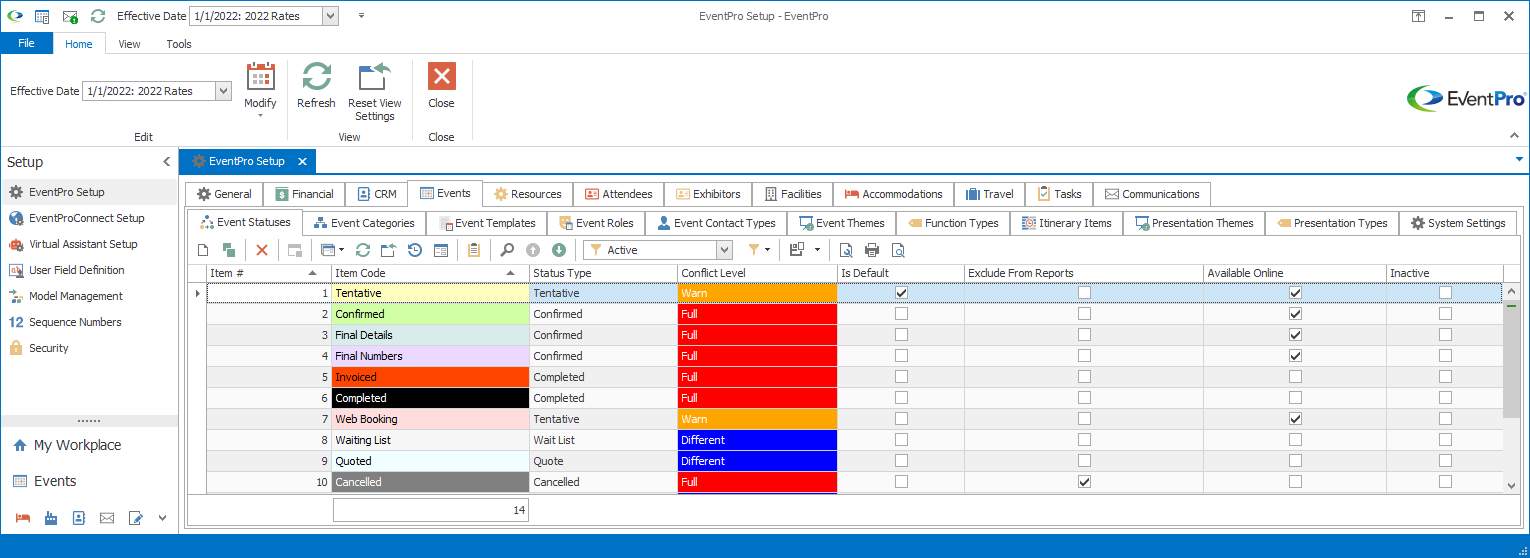Image resolution: width=1530 pixels, height=558 pixels.
Task: Open the ribbon Effective Date dropdown
Action: pos(223,91)
